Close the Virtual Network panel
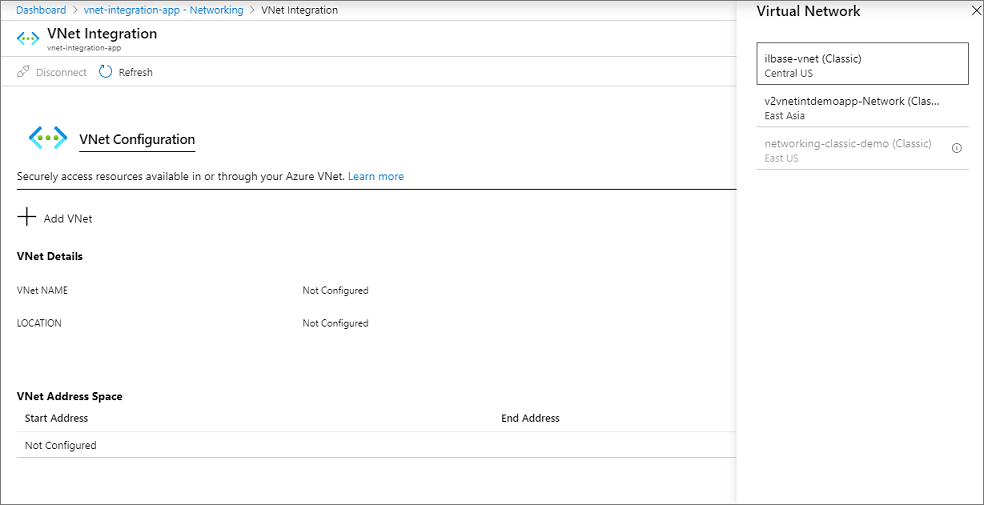 click(x=975, y=11)
